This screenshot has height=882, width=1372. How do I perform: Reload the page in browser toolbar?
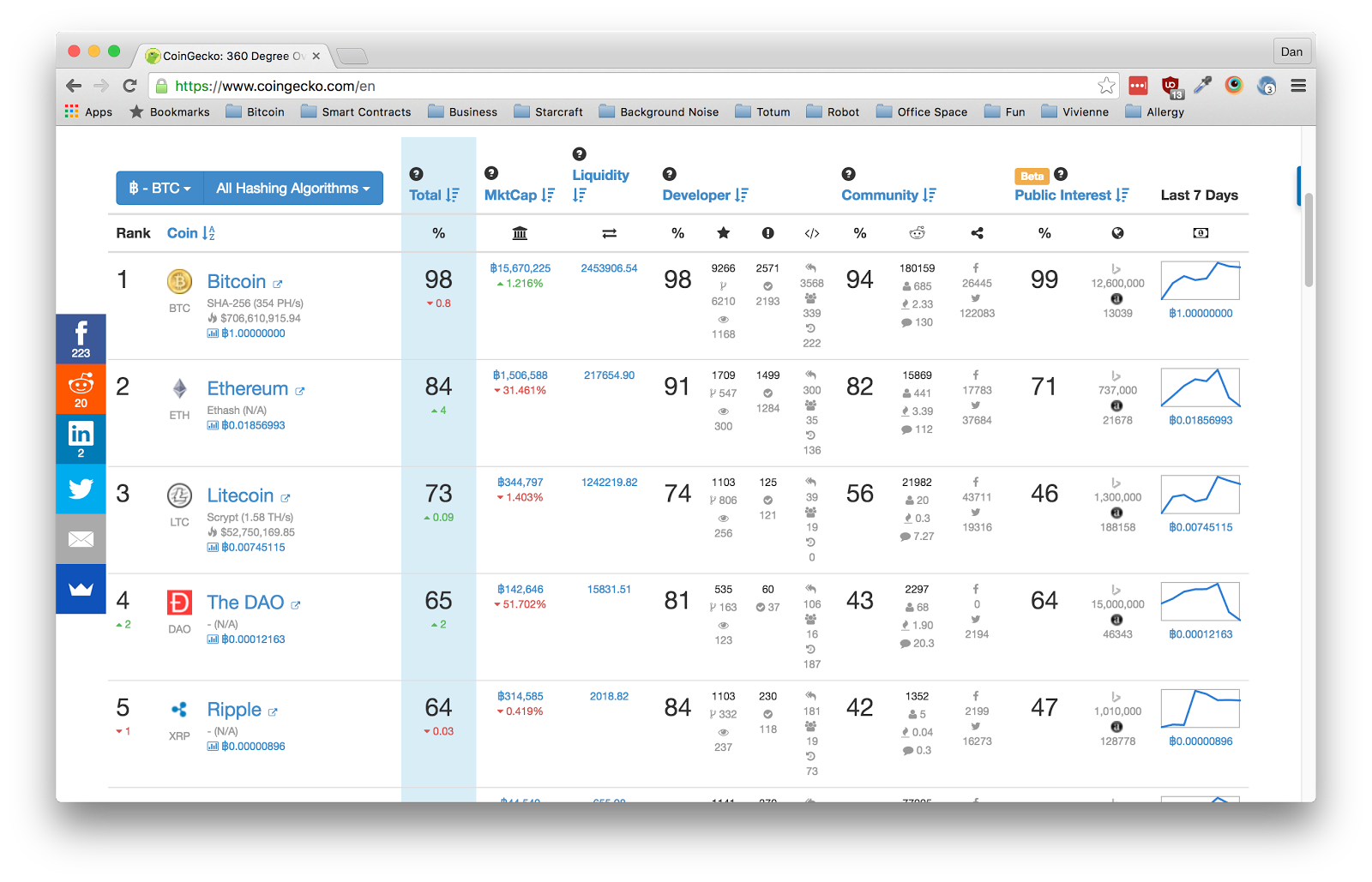coord(129,86)
